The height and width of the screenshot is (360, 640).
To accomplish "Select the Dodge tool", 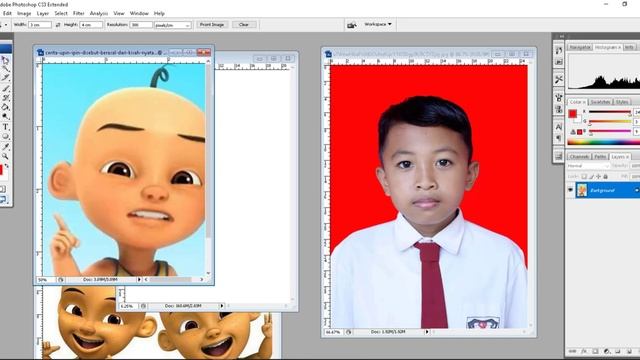I will (x=5, y=116).
